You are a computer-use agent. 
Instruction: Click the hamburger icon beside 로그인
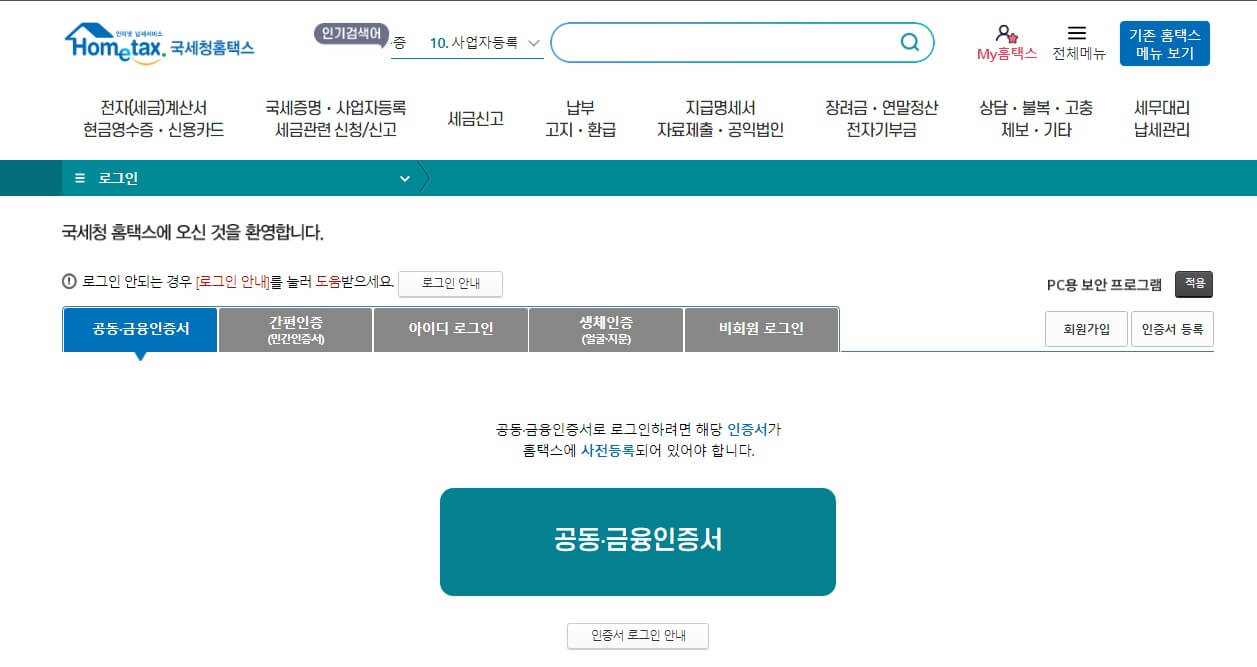[79, 178]
